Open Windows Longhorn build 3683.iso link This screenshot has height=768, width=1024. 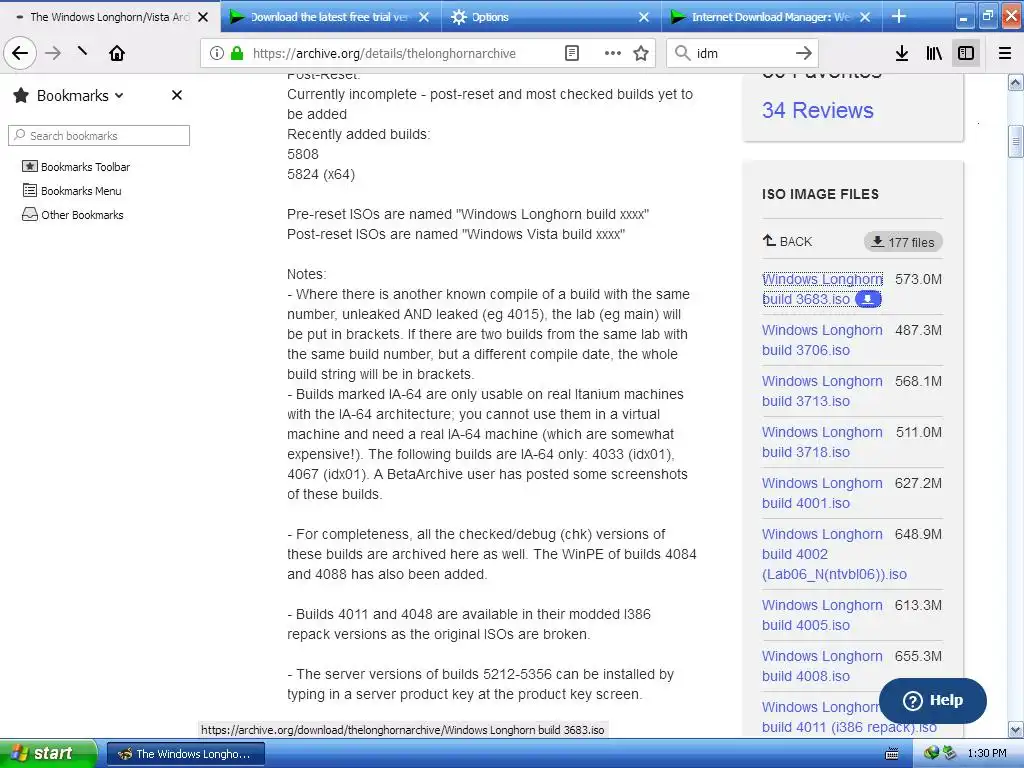click(822, 289)
